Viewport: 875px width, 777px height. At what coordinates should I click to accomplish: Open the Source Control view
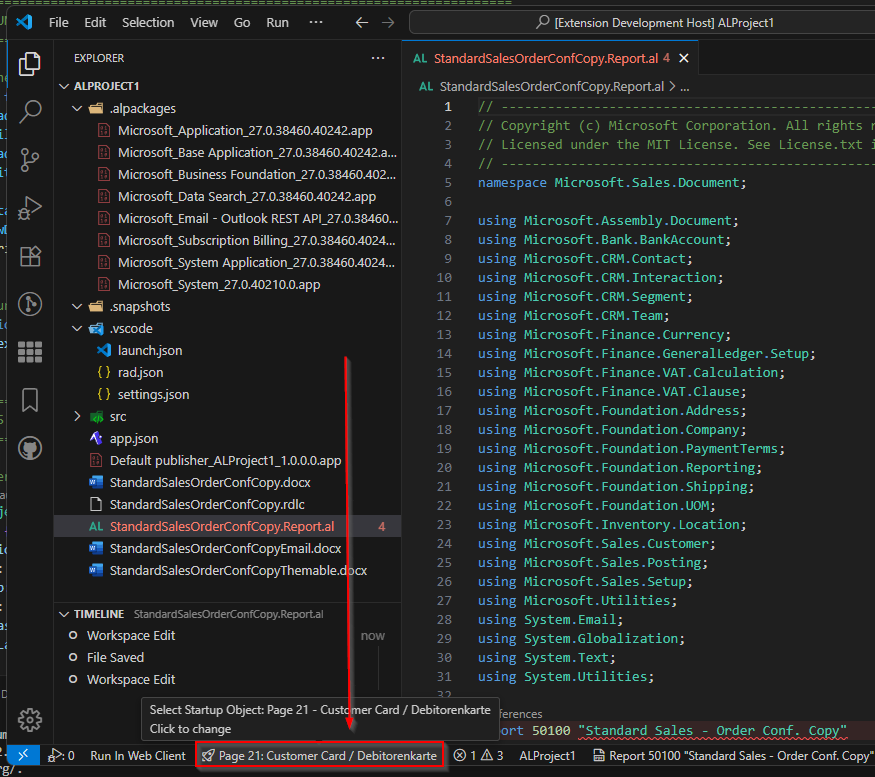click(x=30, y=159)
